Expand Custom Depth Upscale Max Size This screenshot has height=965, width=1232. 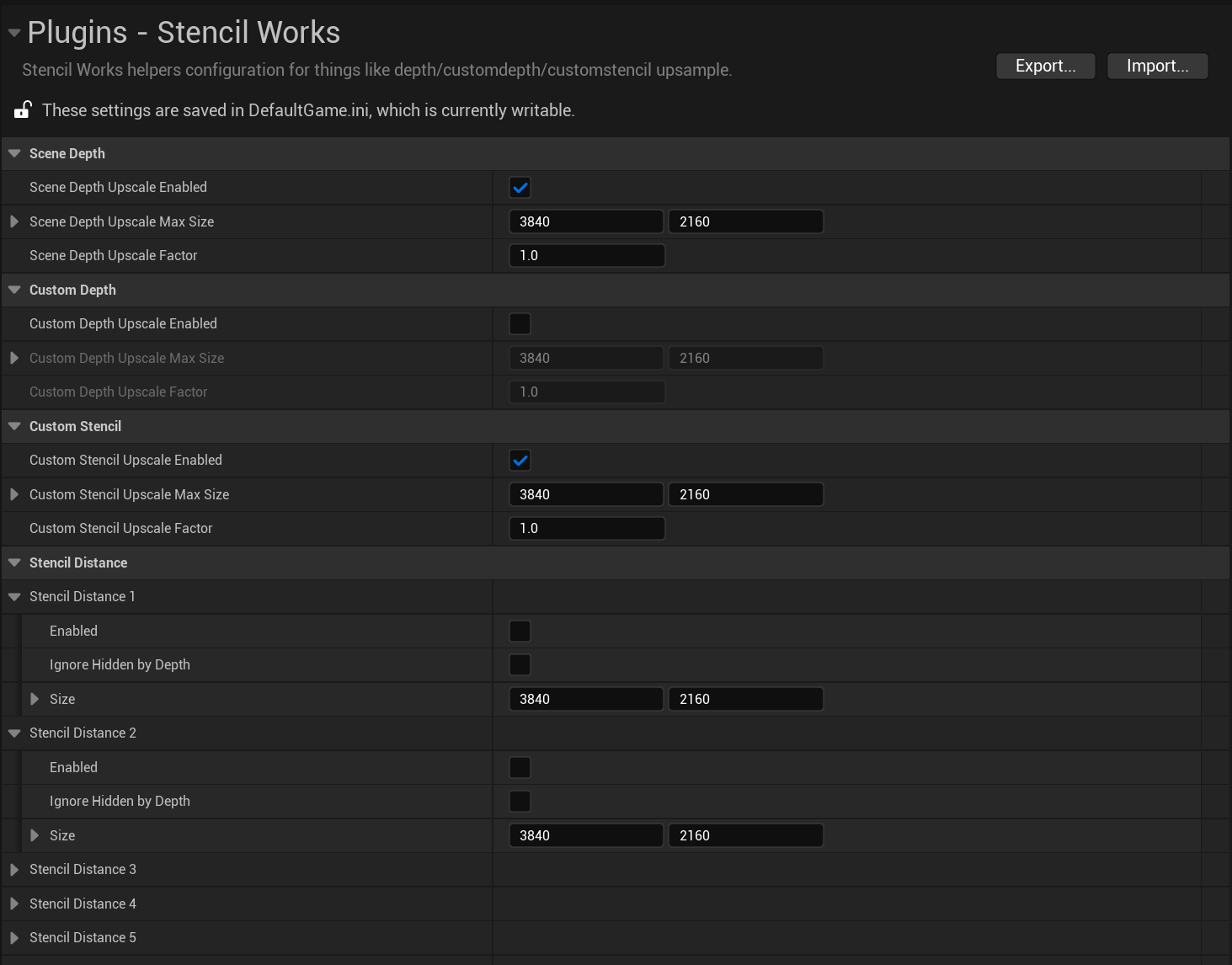13,358
